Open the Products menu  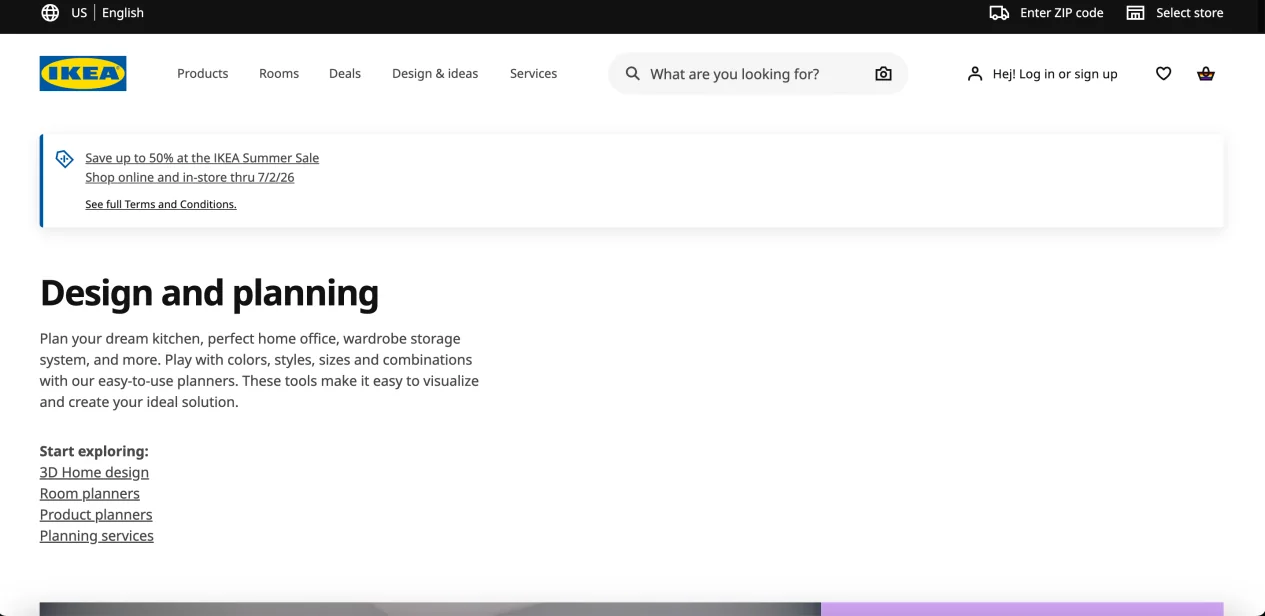coord(203,73)
